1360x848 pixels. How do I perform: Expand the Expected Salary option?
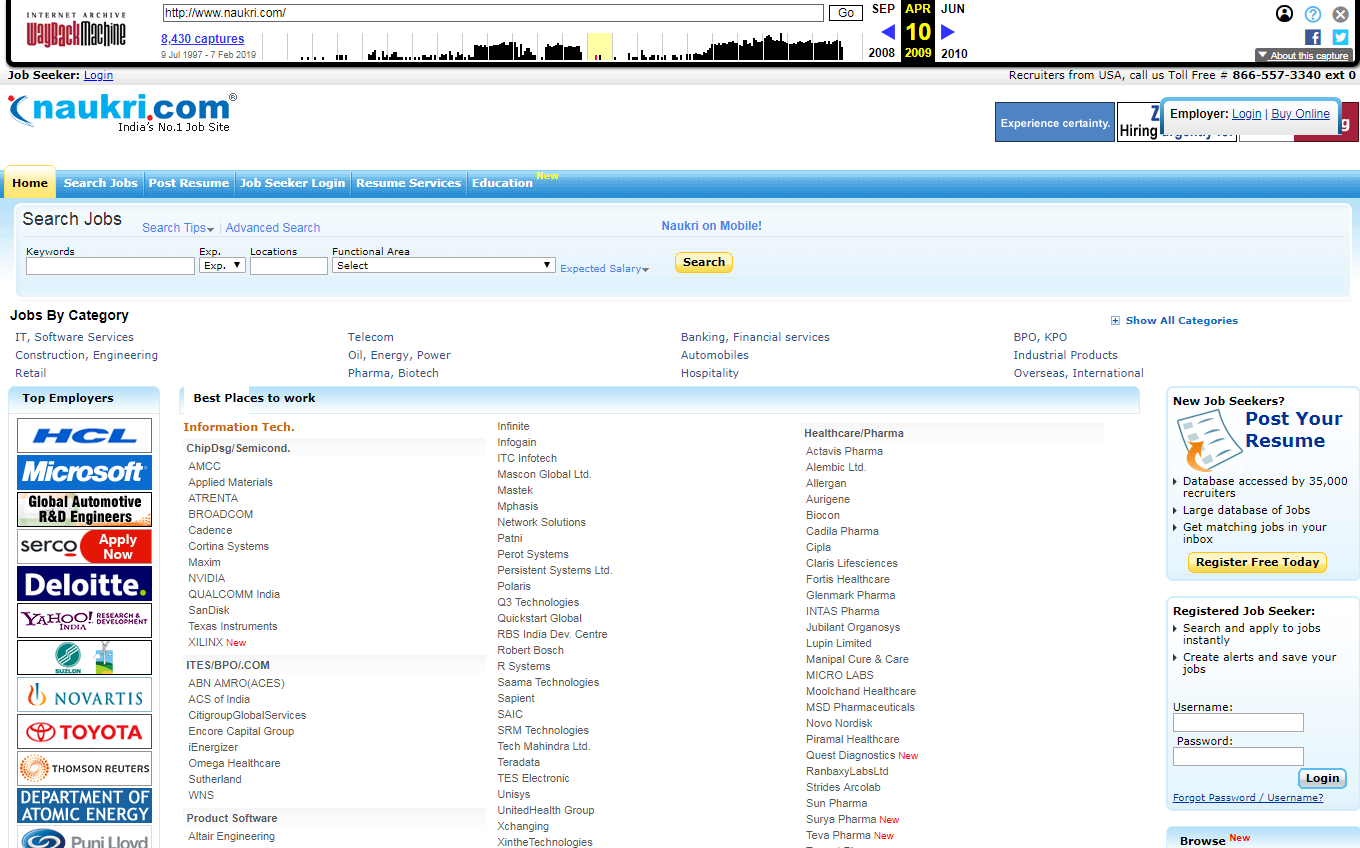pyautogui.click(x=604, y=269)
